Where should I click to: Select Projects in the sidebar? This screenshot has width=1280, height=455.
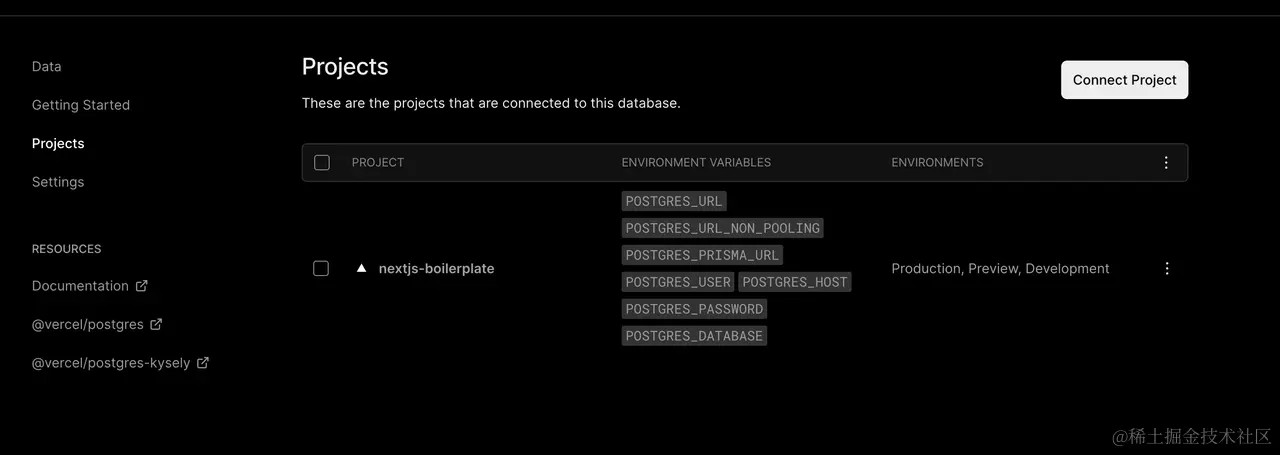click(58, 143)
